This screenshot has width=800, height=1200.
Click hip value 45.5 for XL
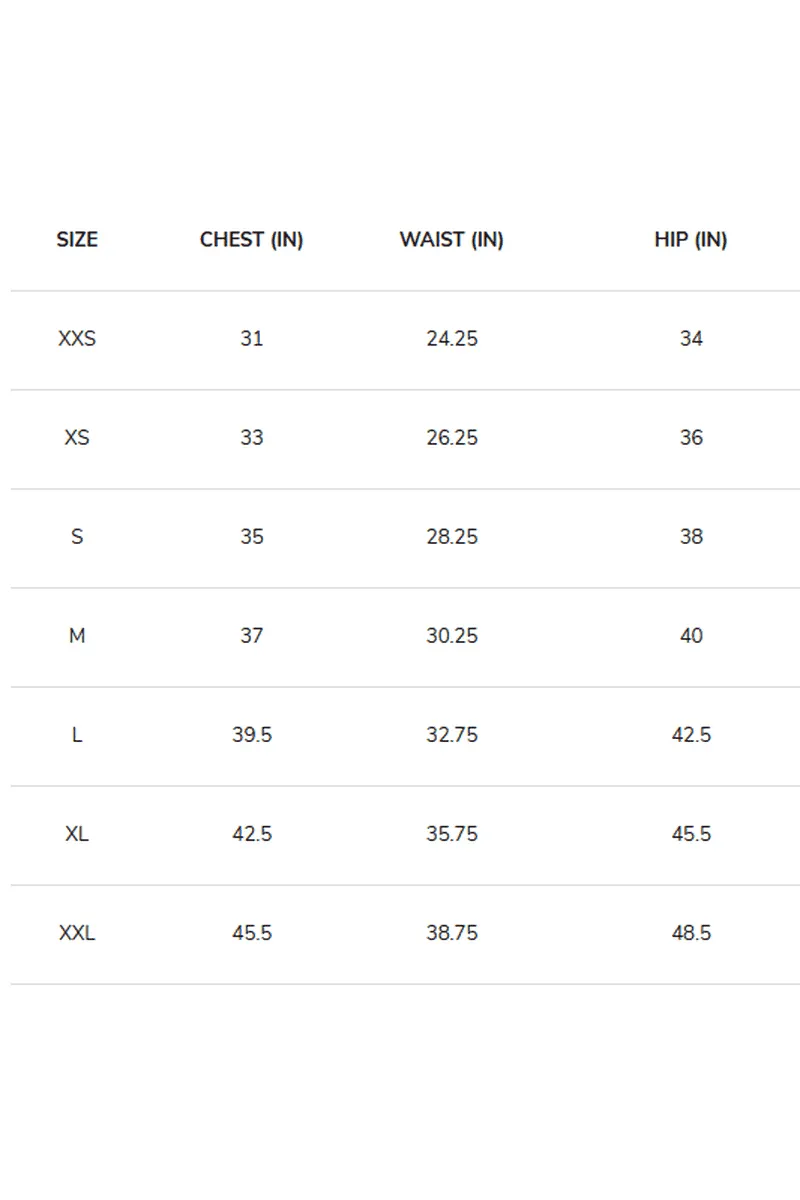pyautogui.click(x=691, y=834)
